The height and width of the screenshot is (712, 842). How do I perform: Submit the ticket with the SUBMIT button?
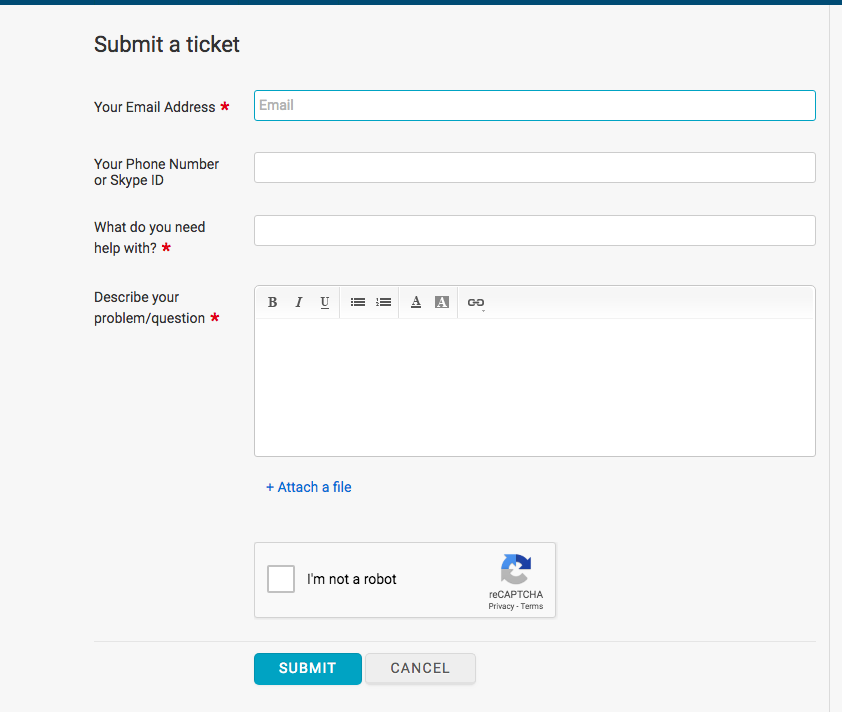click(308, 669)
